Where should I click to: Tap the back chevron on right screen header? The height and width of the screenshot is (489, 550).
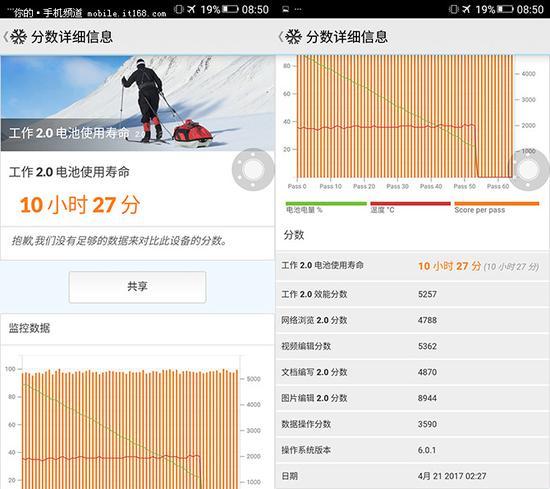(281, 37)
